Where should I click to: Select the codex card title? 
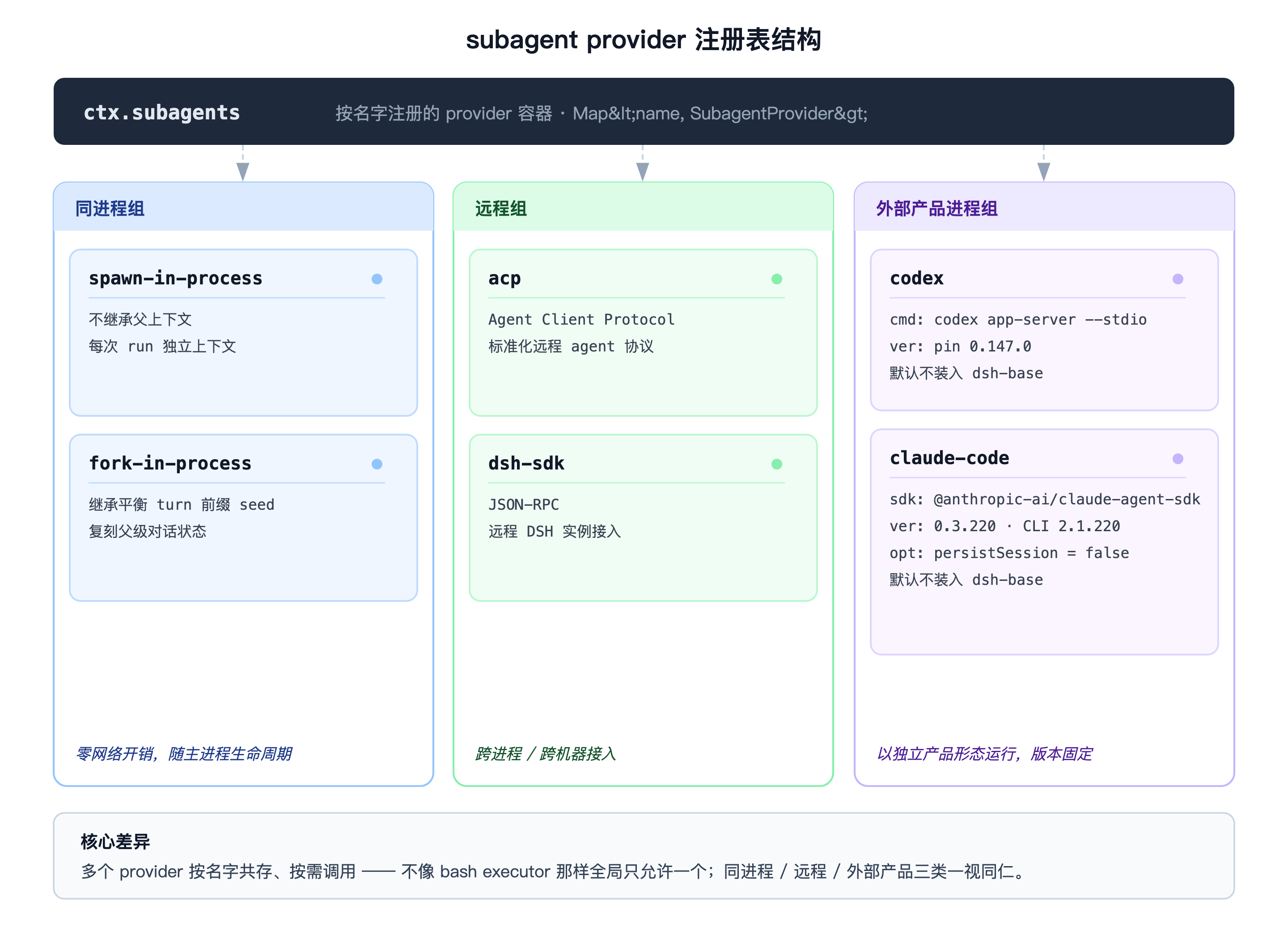[x=916, y=278]
